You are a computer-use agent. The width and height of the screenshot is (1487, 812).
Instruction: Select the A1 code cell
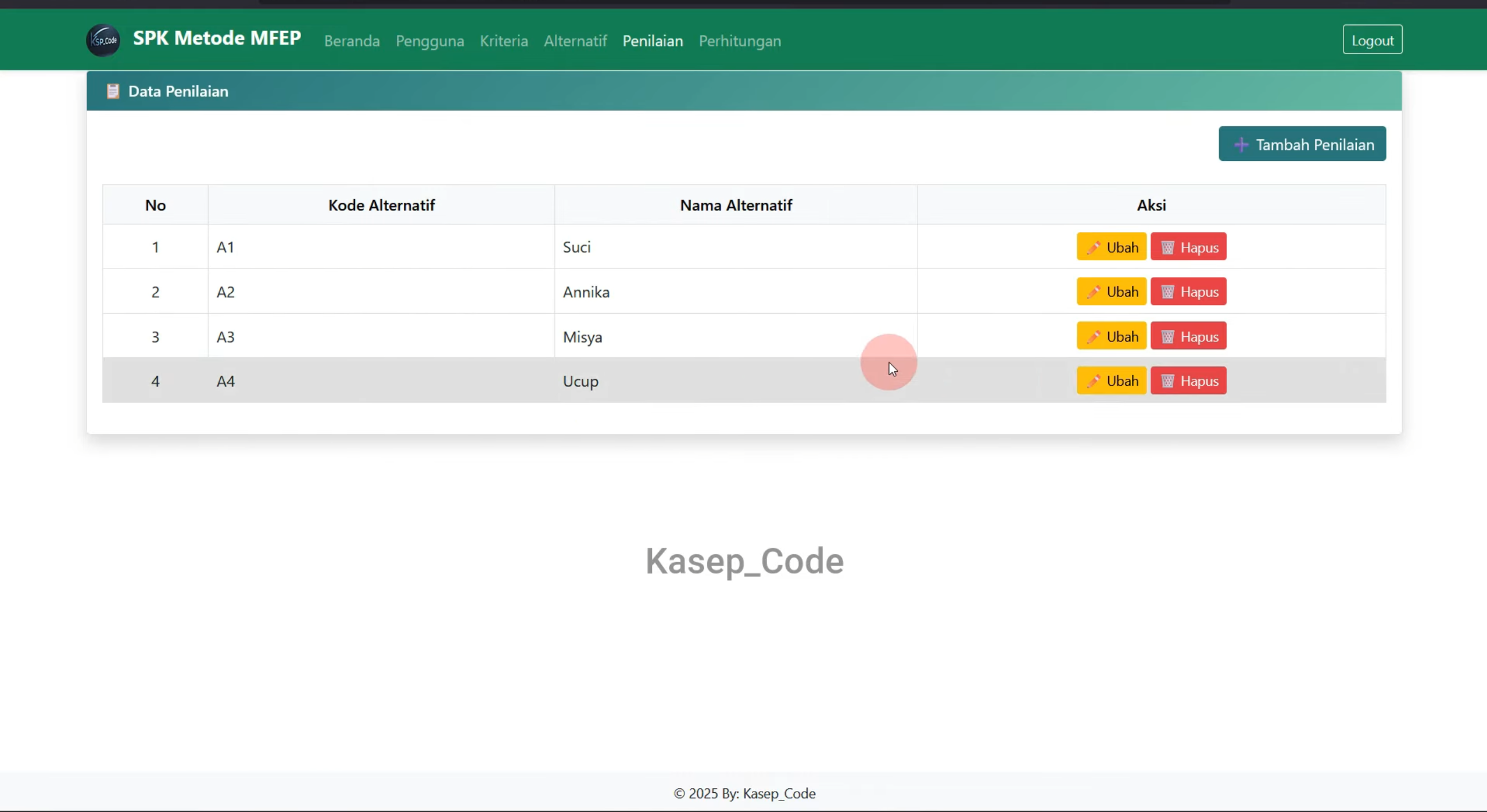[381, 247]
